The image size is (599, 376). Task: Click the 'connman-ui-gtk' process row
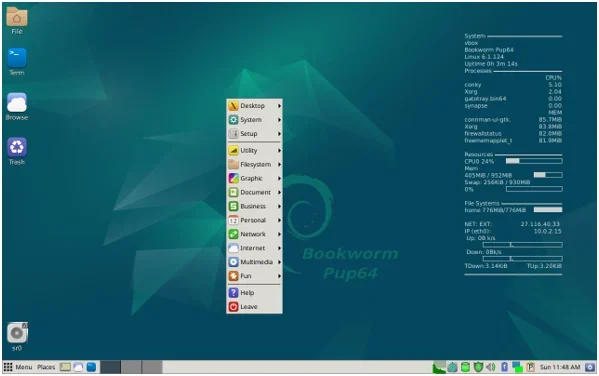(x=513, y=120)
